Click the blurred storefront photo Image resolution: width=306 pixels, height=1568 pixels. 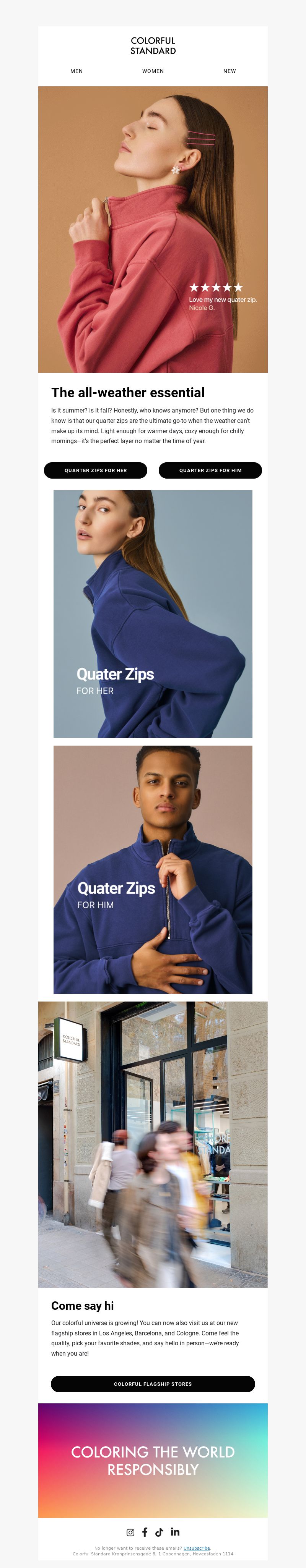[x=153, y=1145]
